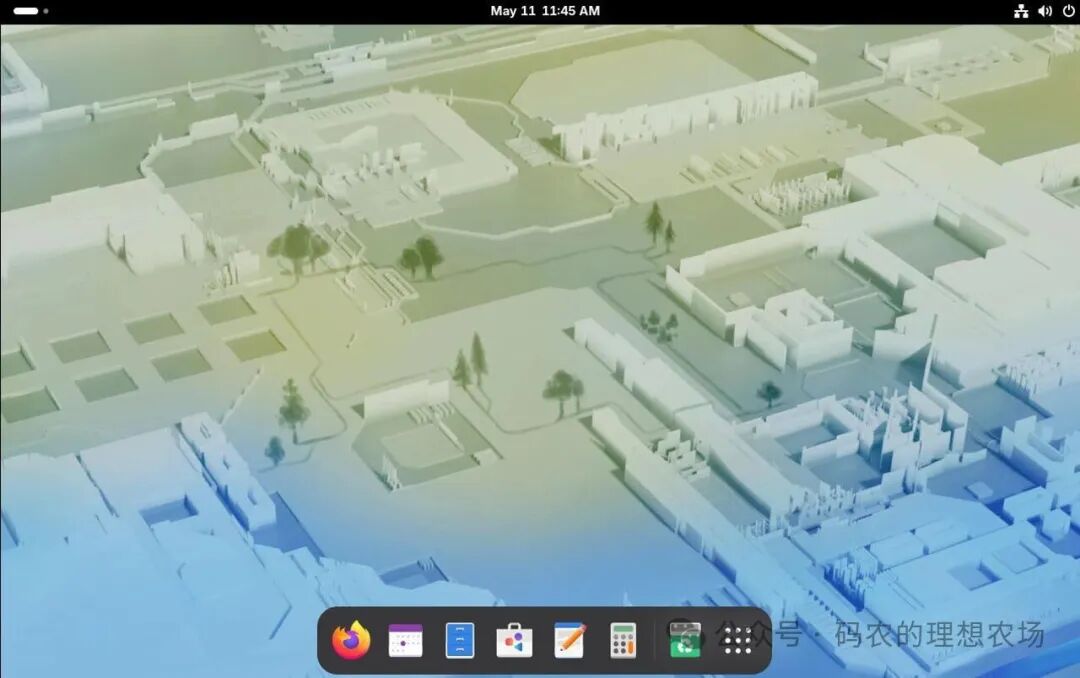Screen dimensions: 1080x678
Task: Open the green trash icon in the dock
Action: click(x=685, y=640)
